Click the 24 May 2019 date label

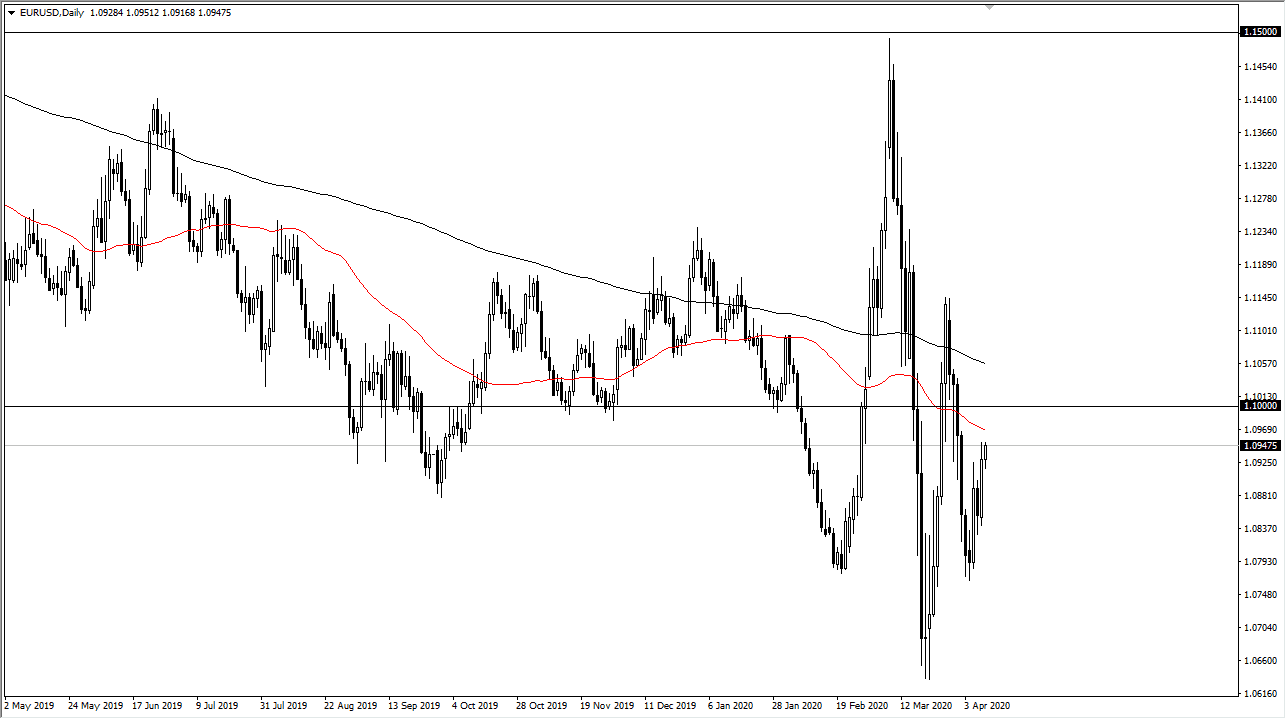coord(96,706)
